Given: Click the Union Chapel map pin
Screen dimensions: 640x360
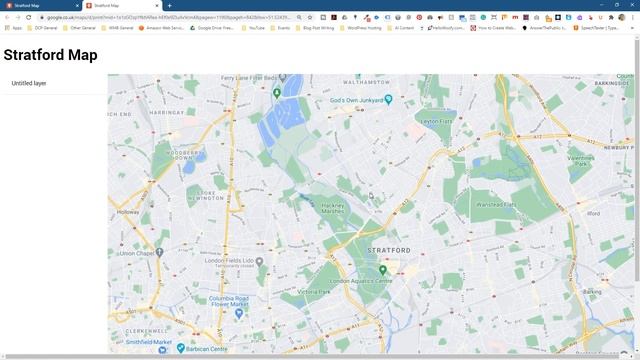Looking at the screenshot, I should [160, 253].
